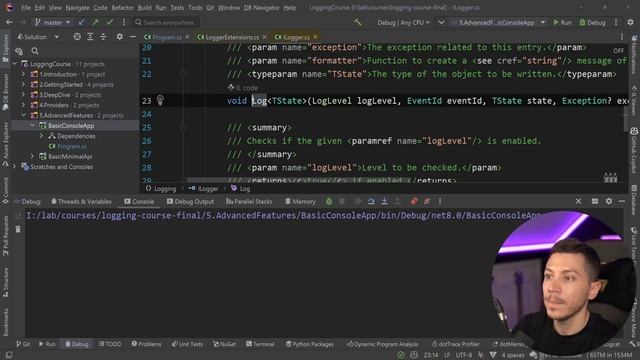
Task: Open the Unit Tests tool window
Action: (187, 344)
